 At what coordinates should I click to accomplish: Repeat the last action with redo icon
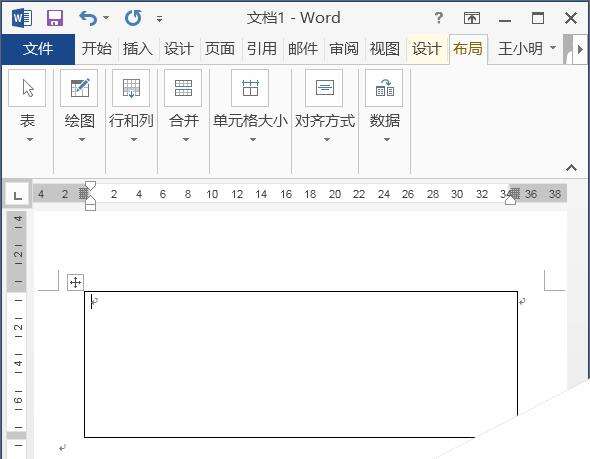click(133, 18)
